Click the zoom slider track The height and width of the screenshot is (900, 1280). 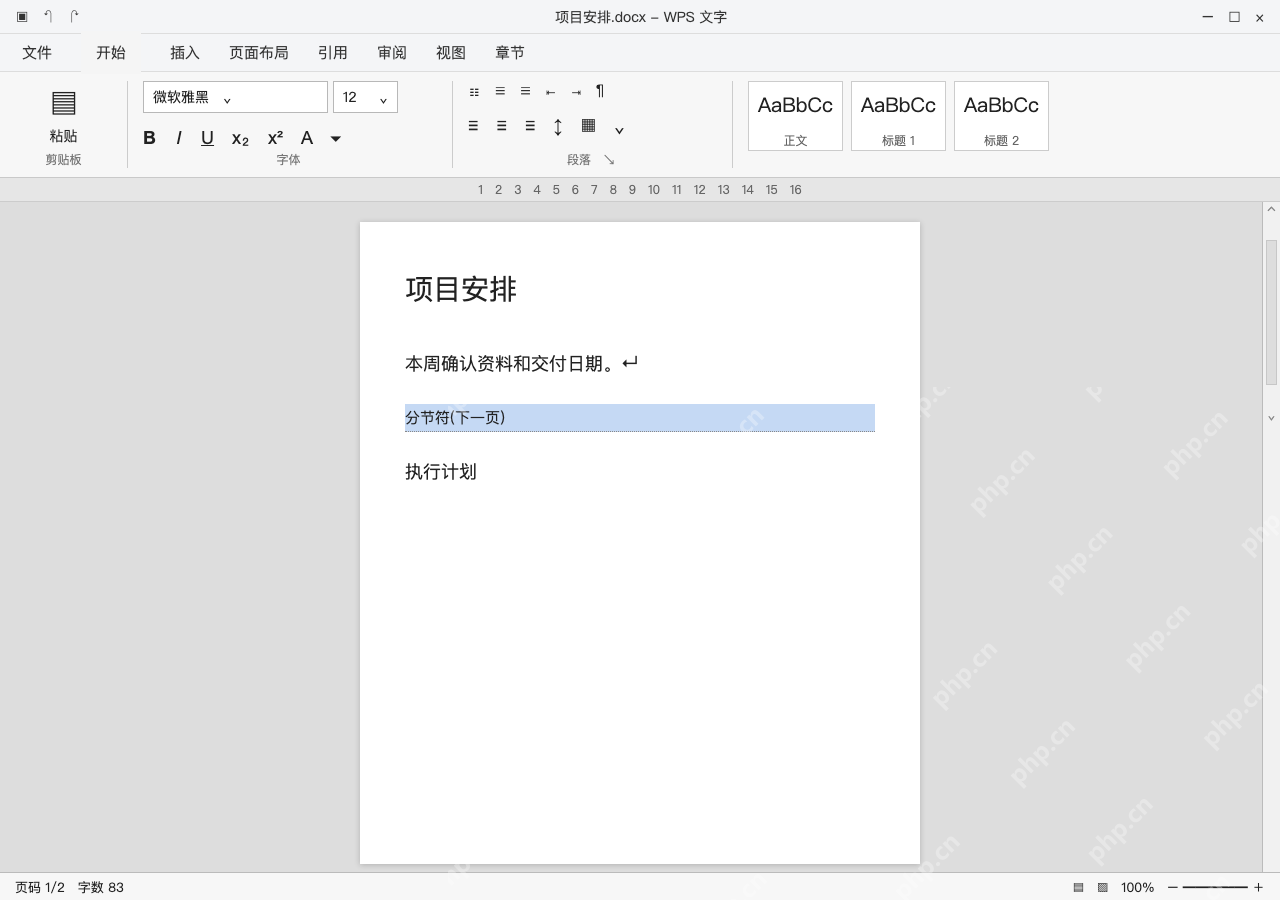(x=1215, y=887)
